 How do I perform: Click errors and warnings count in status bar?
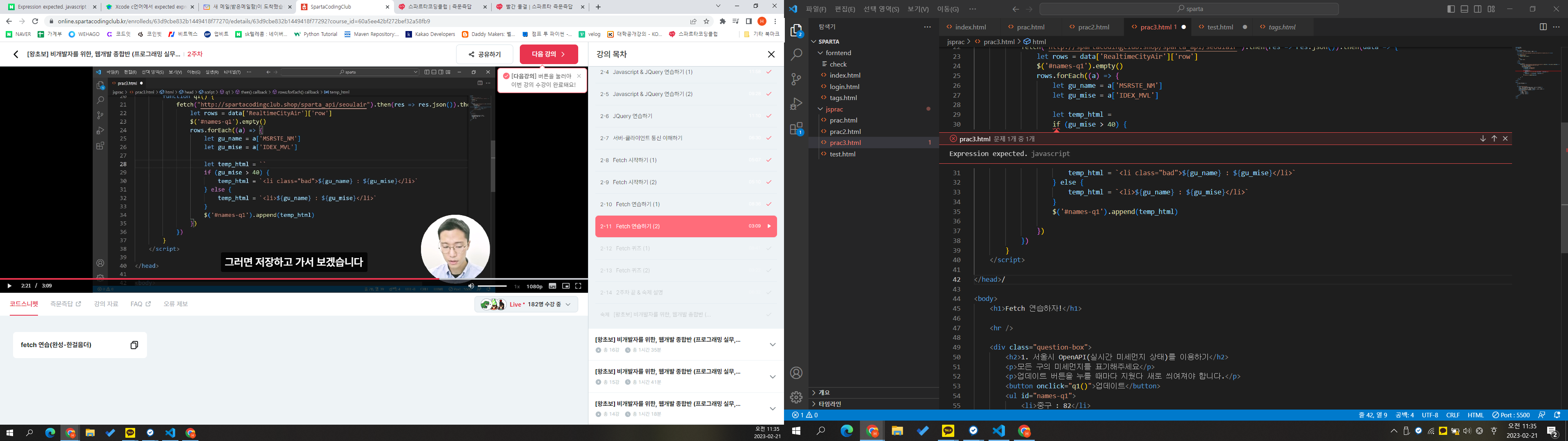[x=805, y=415]
